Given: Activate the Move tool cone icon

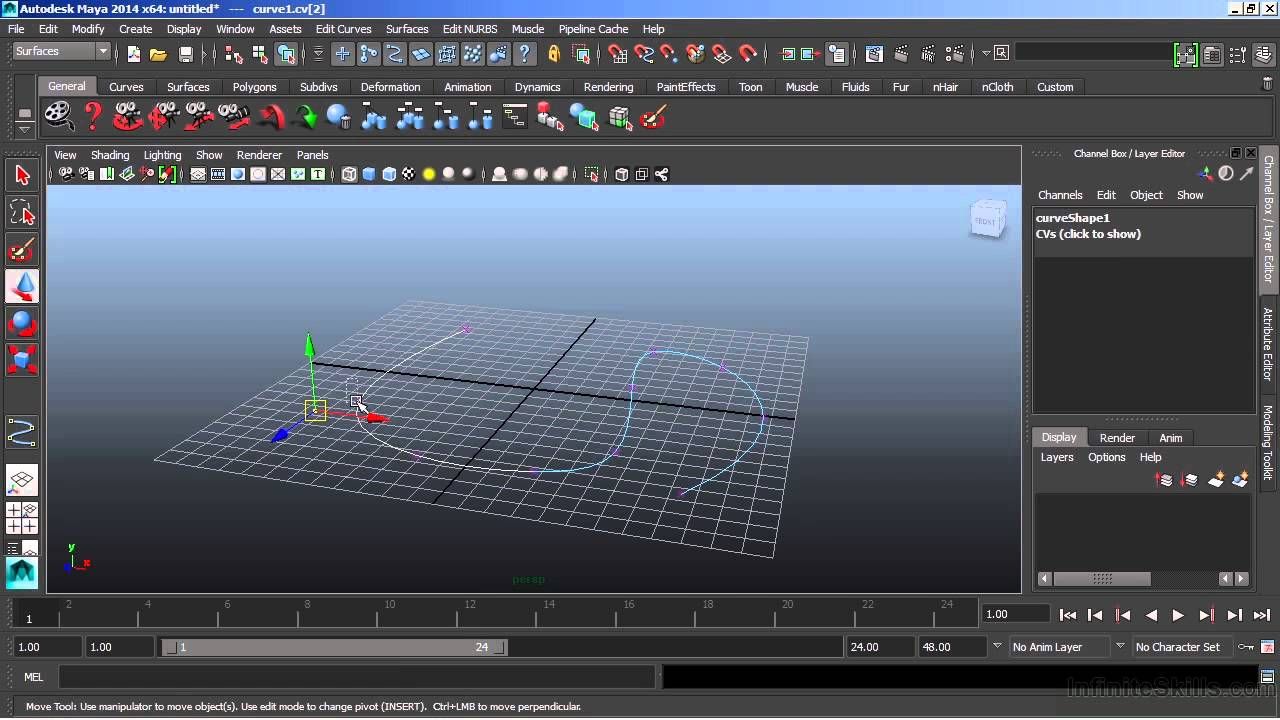Looking at the screenshot, I should pos(22,287).
